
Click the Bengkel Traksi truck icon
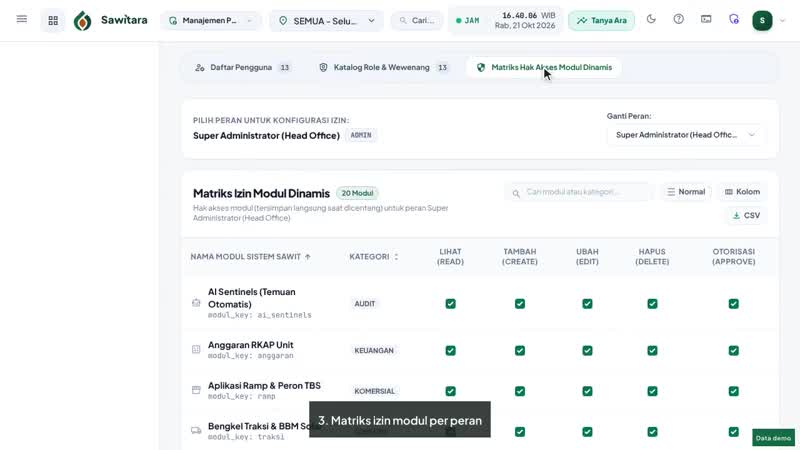pyautogui.click(x=196, y=431)
